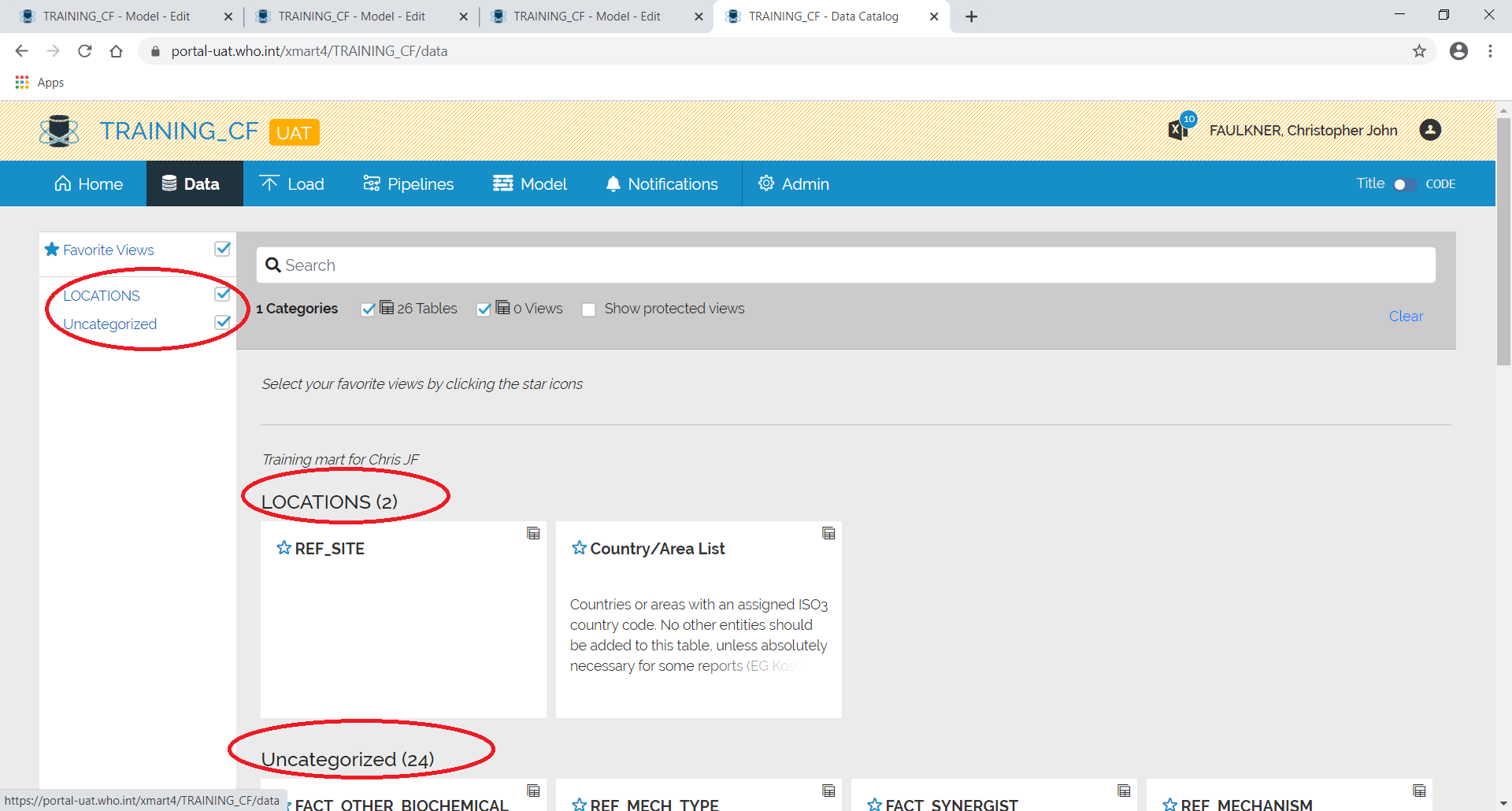The image size is (1512, 811).
Task: Open Chrome profile account icon
Action: pyautogui.click(x=1458, y=51)
